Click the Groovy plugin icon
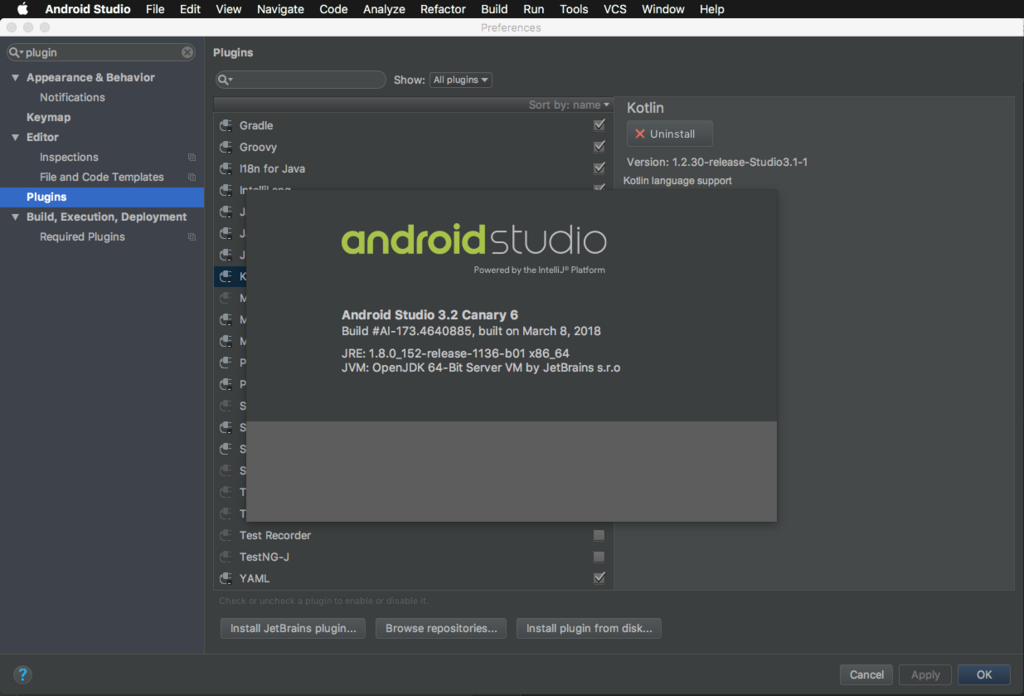The height and width of the screenshot is (696, 1024). [226, 147]
